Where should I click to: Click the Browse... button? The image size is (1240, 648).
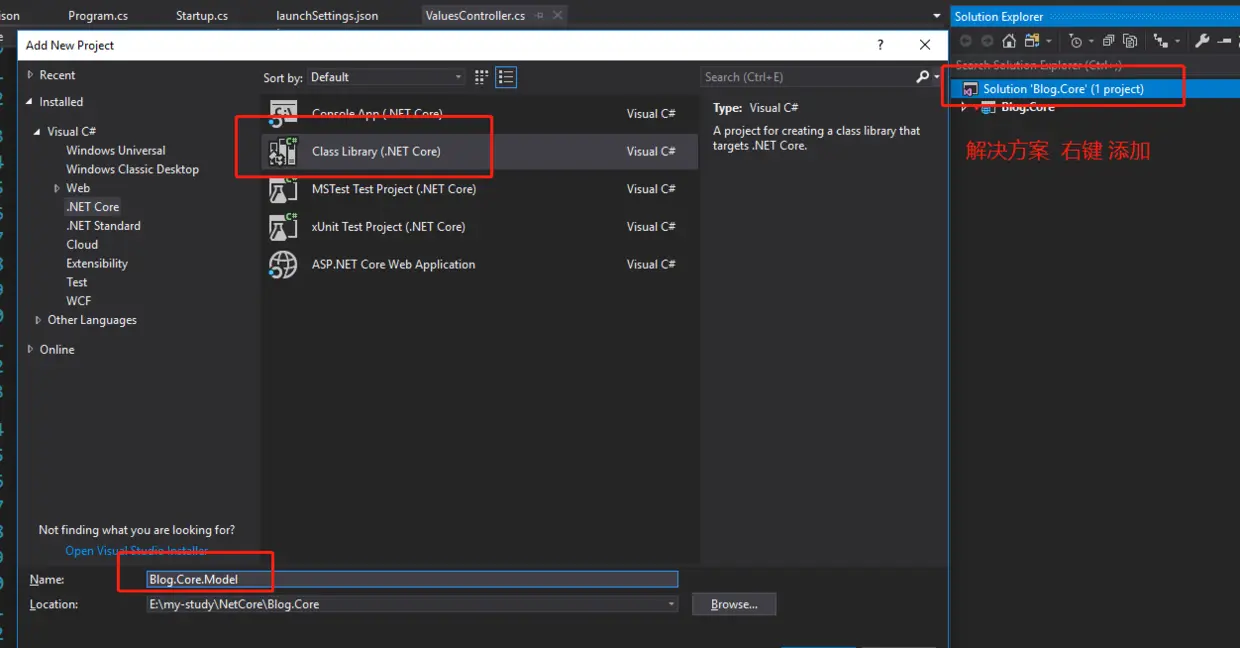pyautogui.click(x=734, y=604)
